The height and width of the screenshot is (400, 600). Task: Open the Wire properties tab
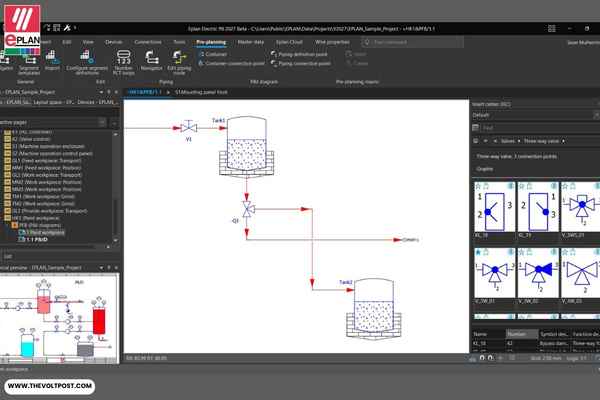tap(332, 42)
